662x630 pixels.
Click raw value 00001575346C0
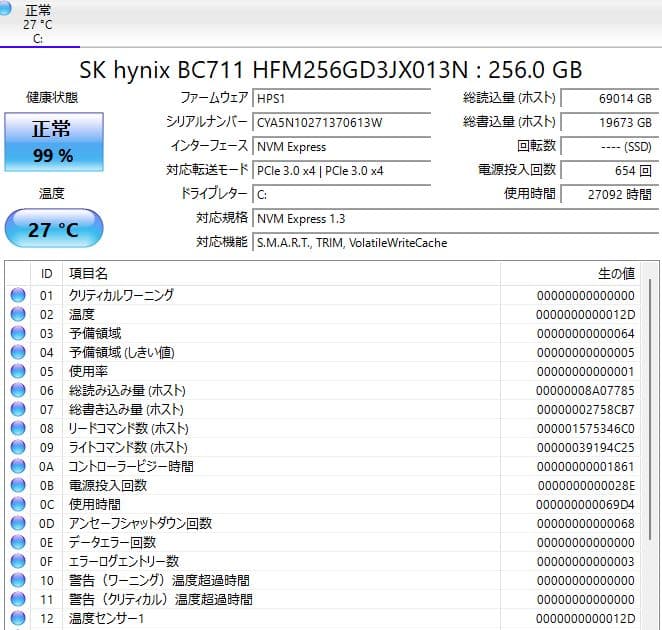(x=586, y=429)
